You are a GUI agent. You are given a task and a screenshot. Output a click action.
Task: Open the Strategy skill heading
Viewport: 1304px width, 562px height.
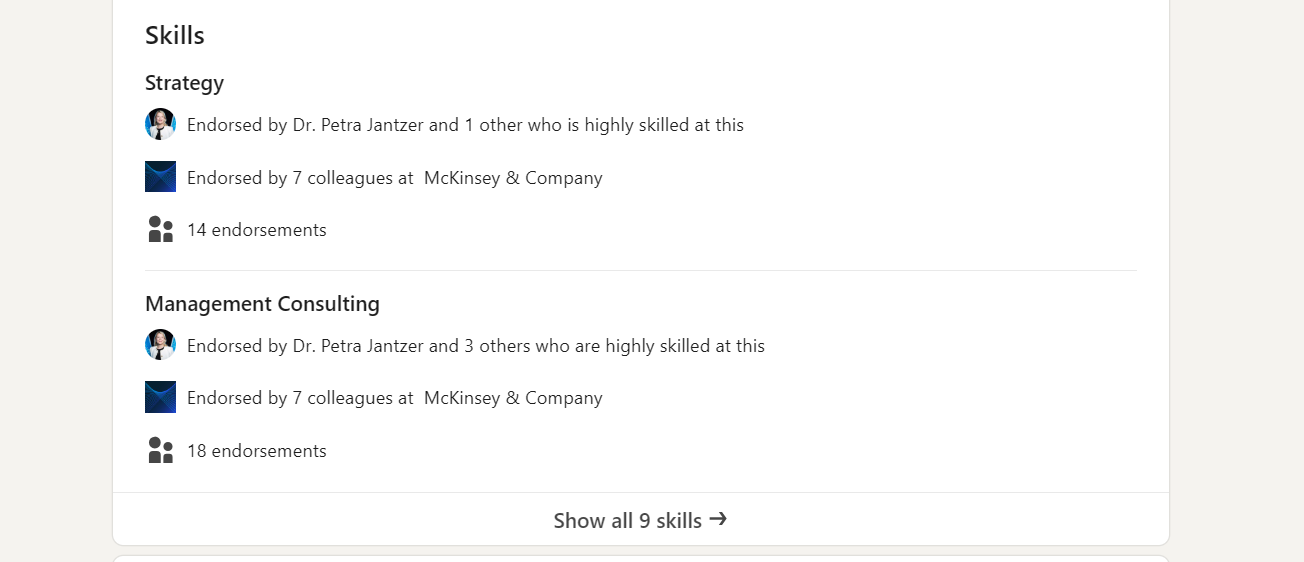click(x=184, y=82)
